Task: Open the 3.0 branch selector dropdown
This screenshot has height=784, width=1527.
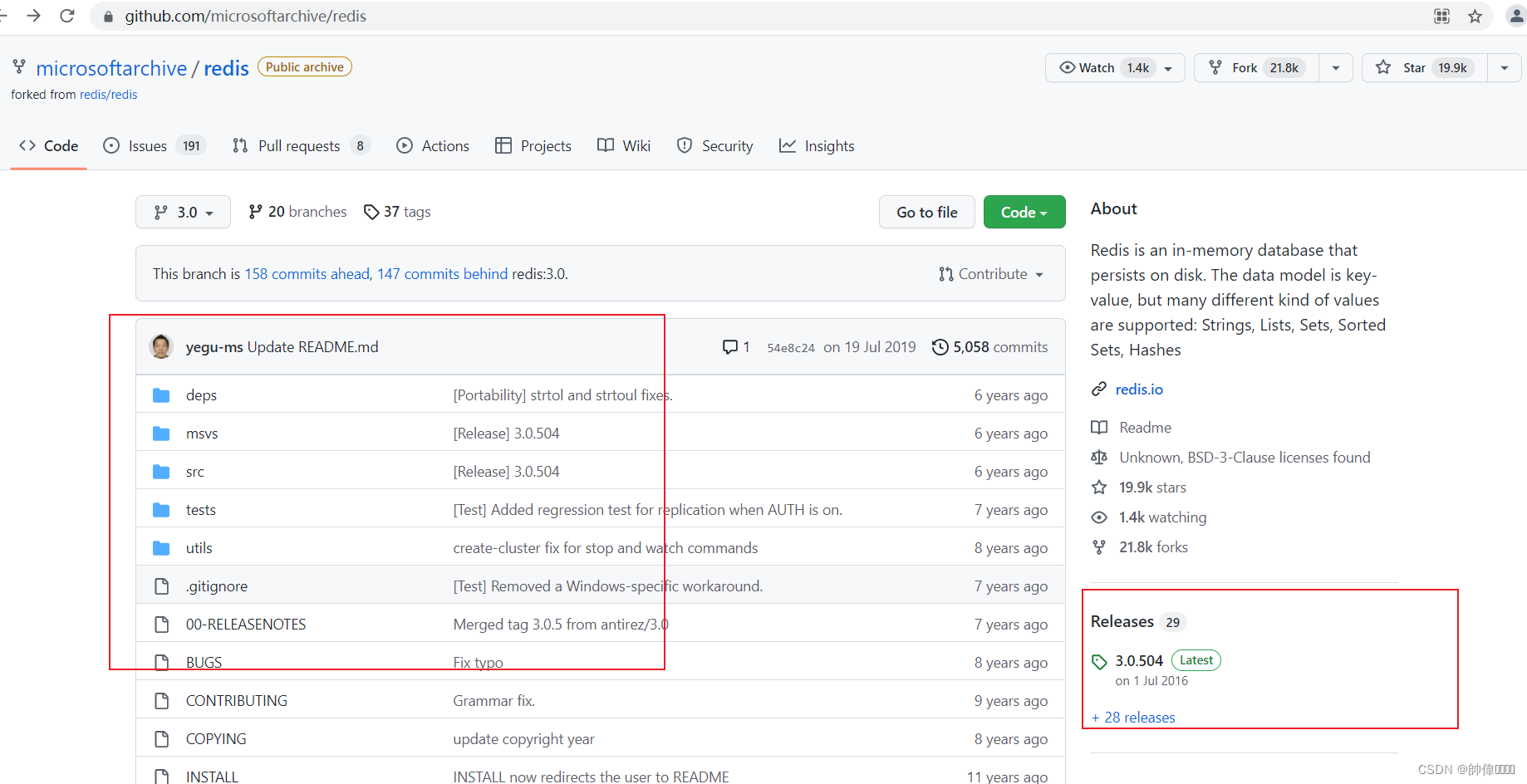Action: pos(183,212)
